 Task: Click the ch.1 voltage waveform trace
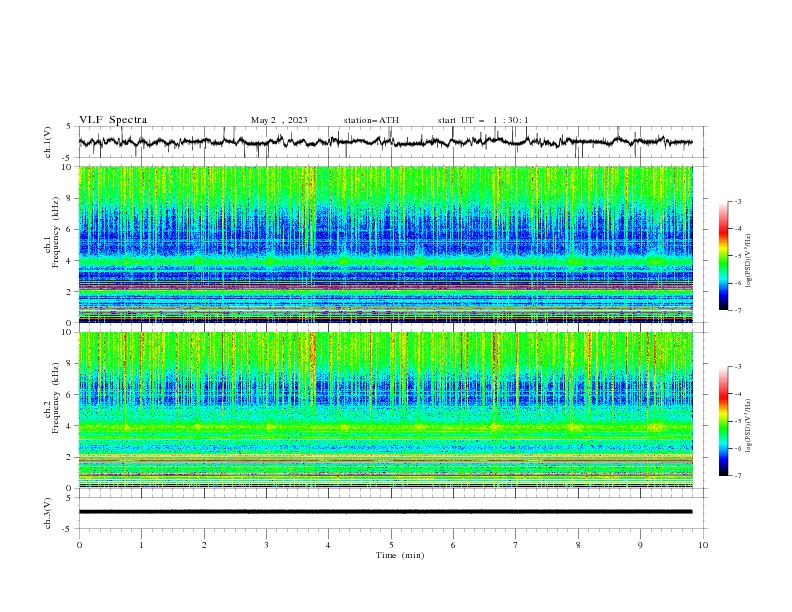(385, 142)
